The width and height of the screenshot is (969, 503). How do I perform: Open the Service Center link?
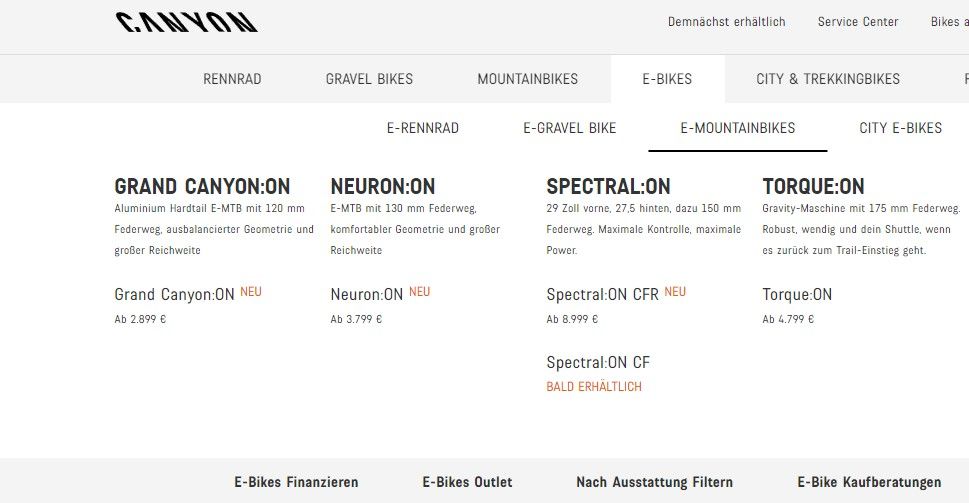858,22
